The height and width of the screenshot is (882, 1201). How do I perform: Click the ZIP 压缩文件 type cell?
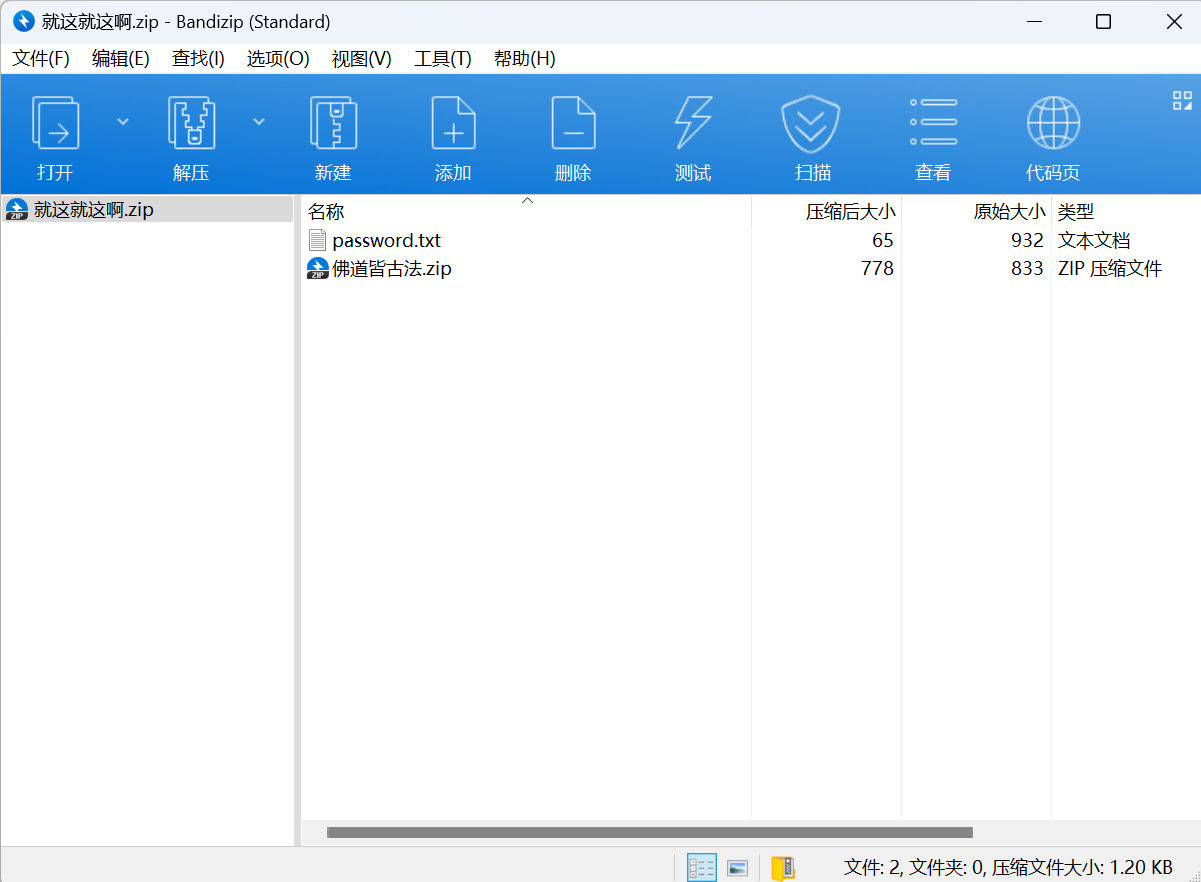[1110, 268]
